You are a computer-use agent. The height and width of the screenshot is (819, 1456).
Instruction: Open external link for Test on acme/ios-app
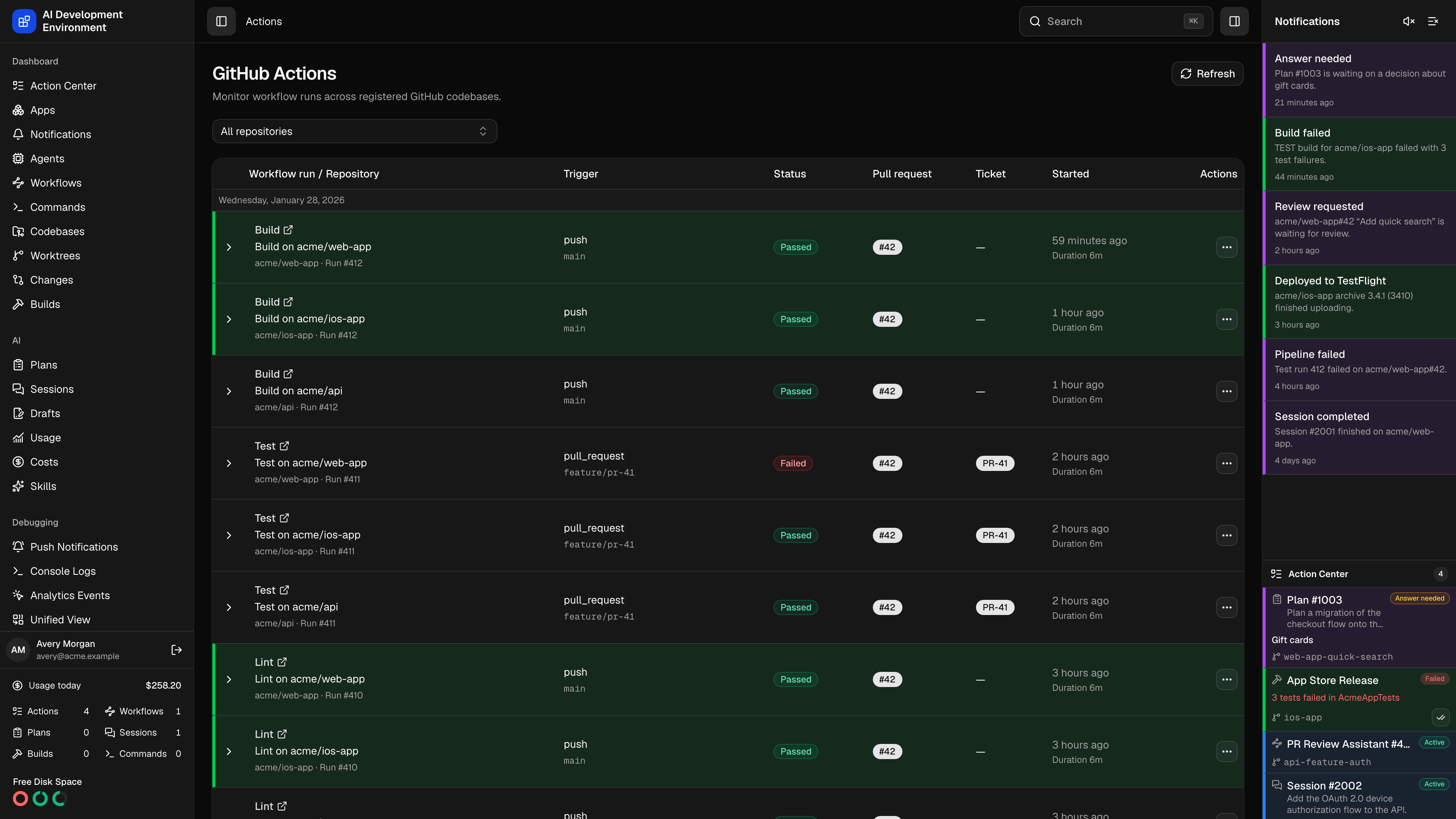coord(284,518)
